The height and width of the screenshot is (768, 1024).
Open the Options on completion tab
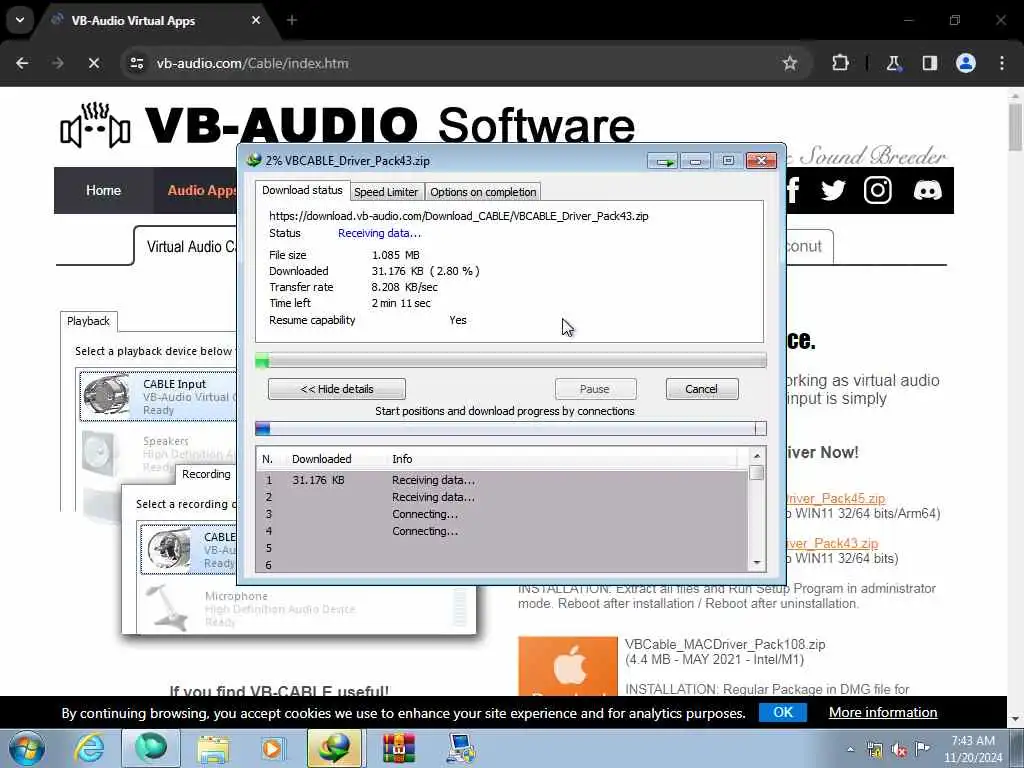point(483,192)
